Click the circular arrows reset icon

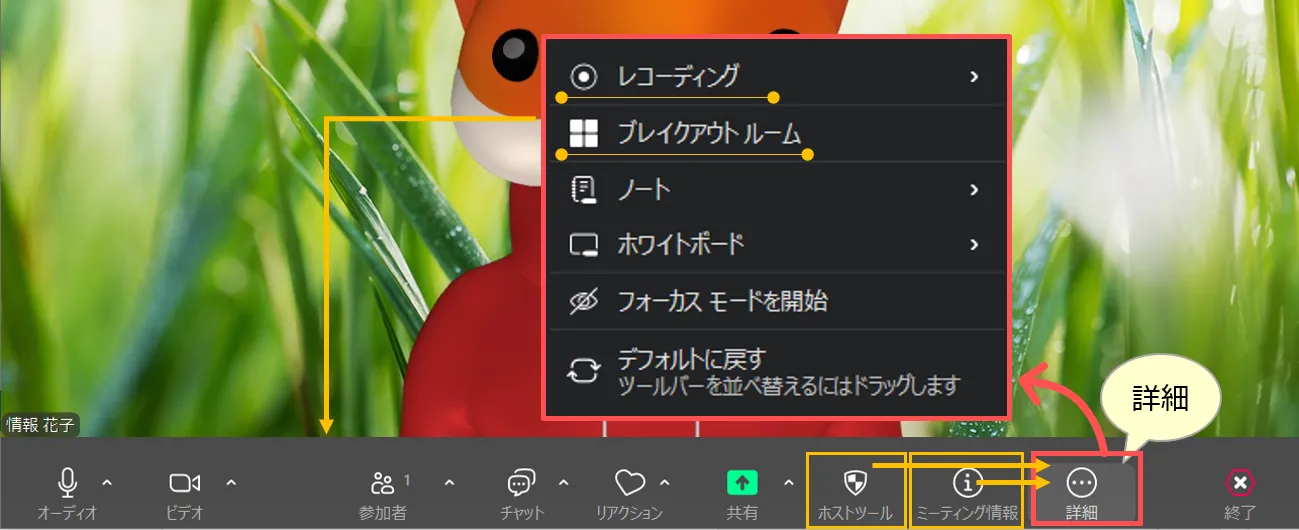(583, 371)
